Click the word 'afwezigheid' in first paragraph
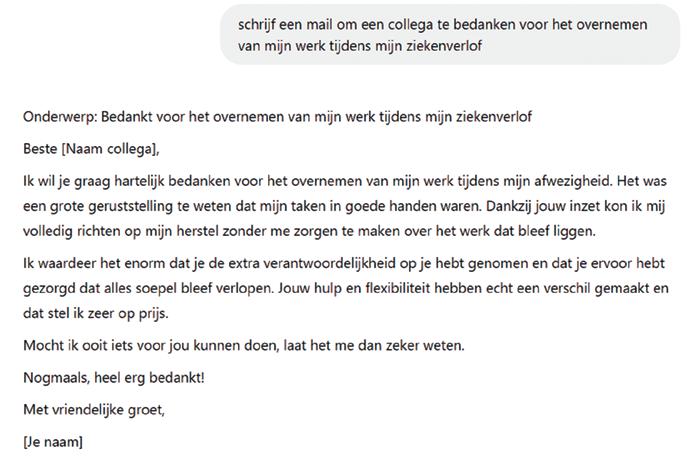 [572, 181]
